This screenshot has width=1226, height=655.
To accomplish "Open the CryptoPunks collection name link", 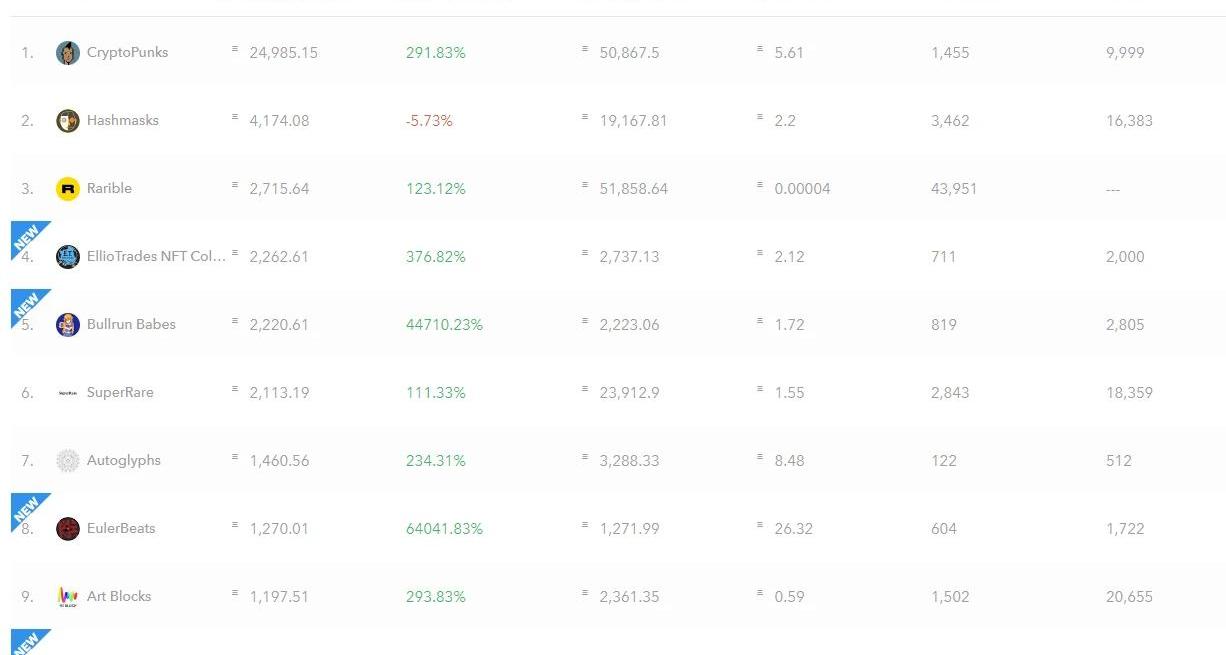I will (x=127, y=52).
